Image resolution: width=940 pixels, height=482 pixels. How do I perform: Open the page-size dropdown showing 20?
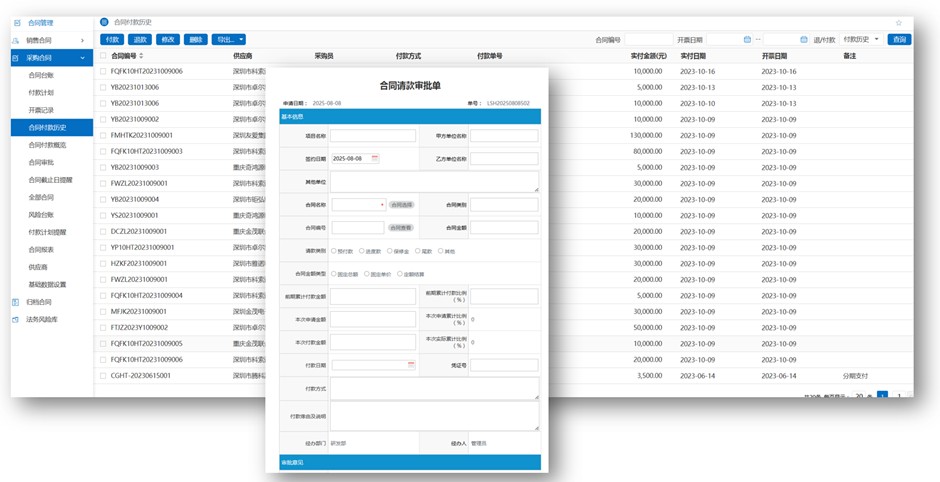point(860,396)
